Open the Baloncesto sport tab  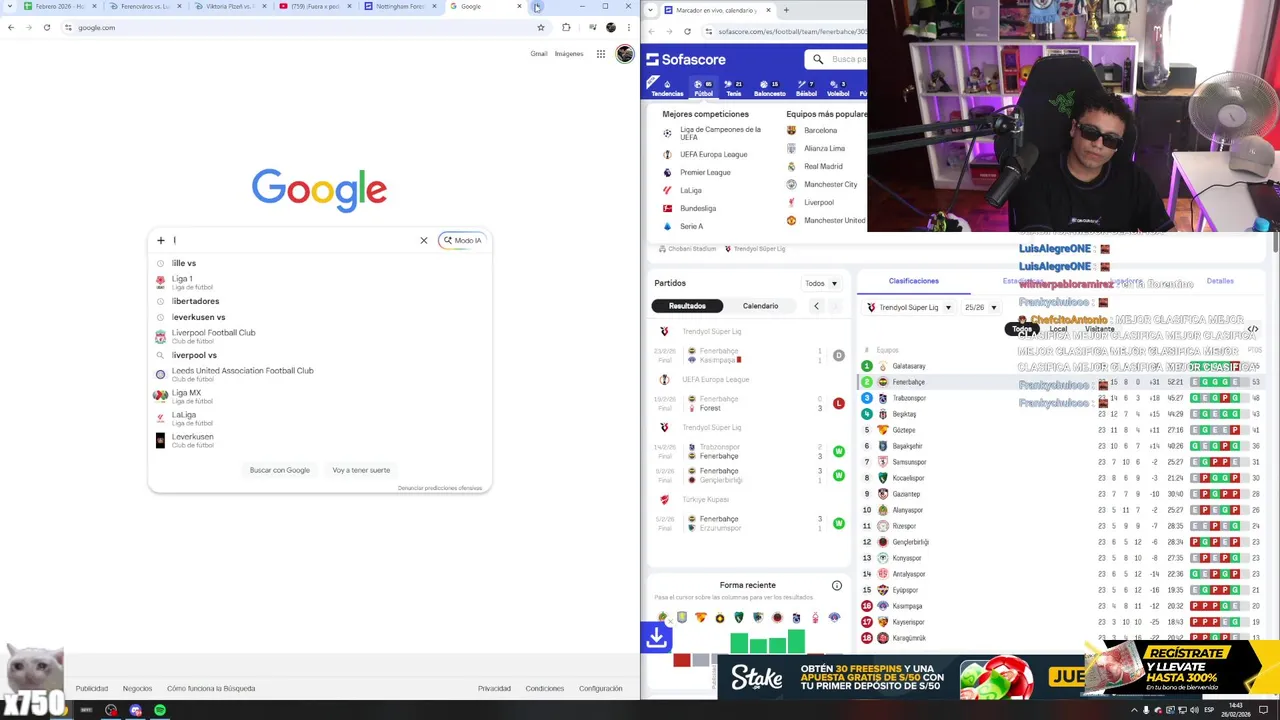click(x=769, y=88)
